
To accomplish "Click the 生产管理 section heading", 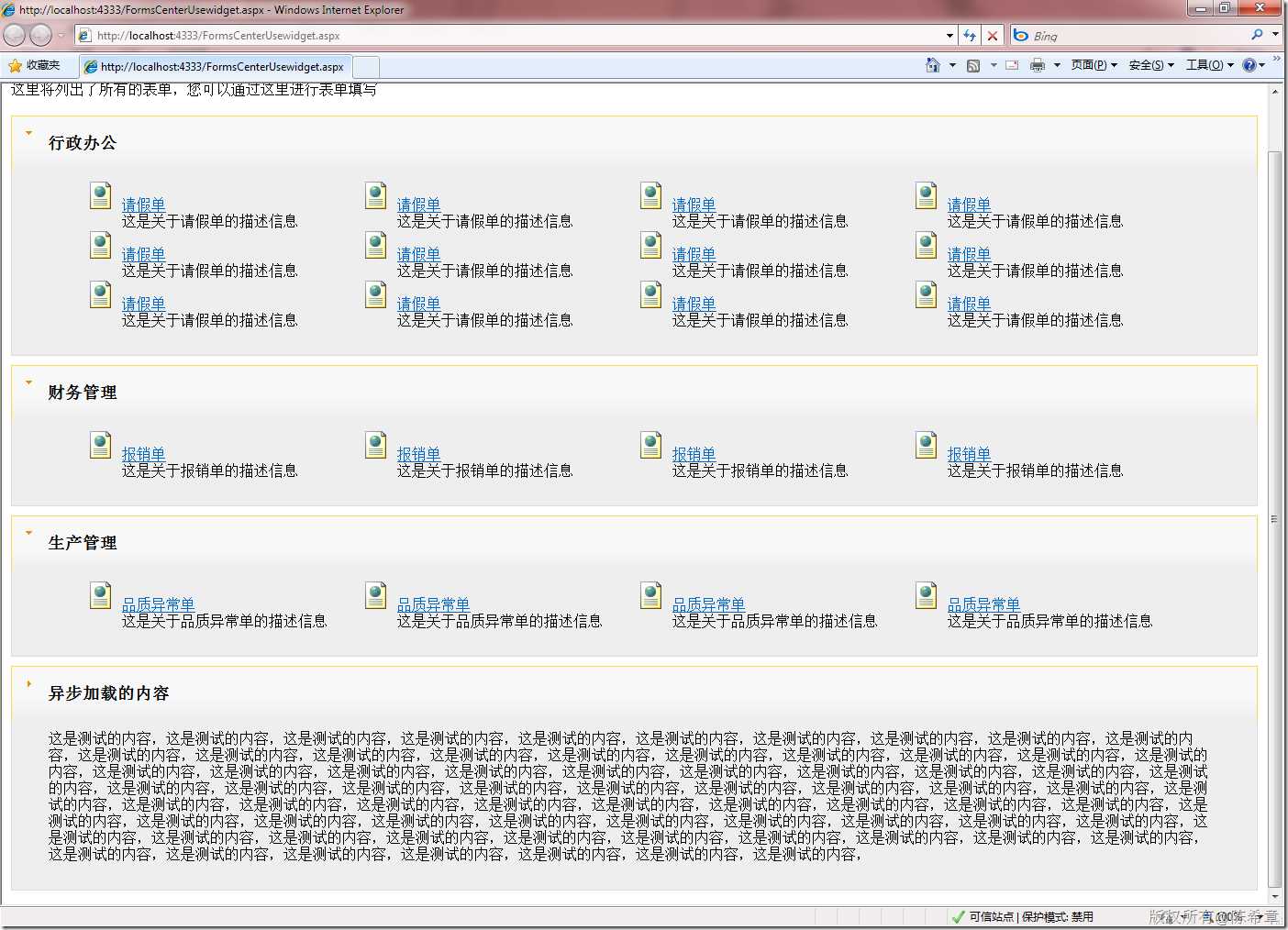I will [x=83, y=542].
